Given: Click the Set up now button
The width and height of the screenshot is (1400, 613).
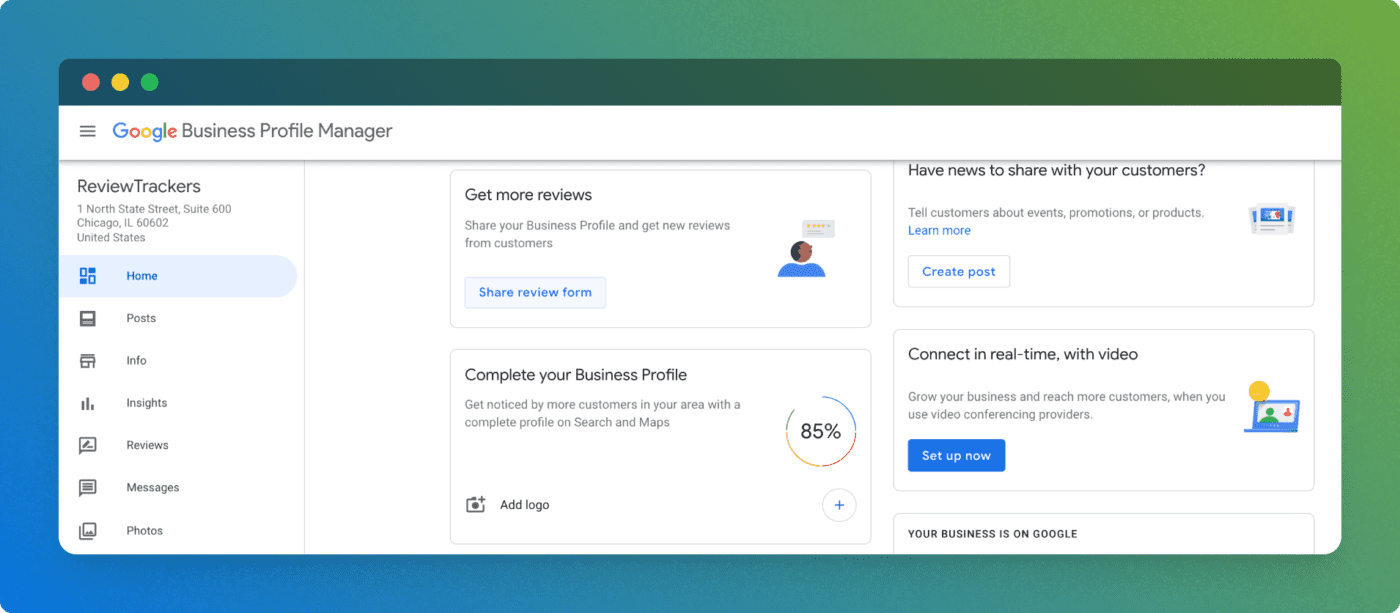Looking at the screenshot, I should click(956, 456).
